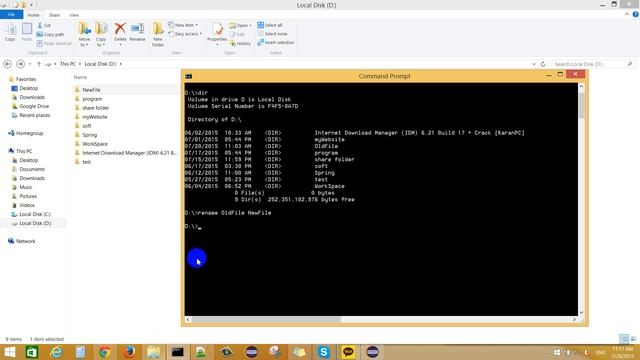The image size is (640, 360).
Task: Click the Copy icon in the ribbon
Action: tap(10, 32)
